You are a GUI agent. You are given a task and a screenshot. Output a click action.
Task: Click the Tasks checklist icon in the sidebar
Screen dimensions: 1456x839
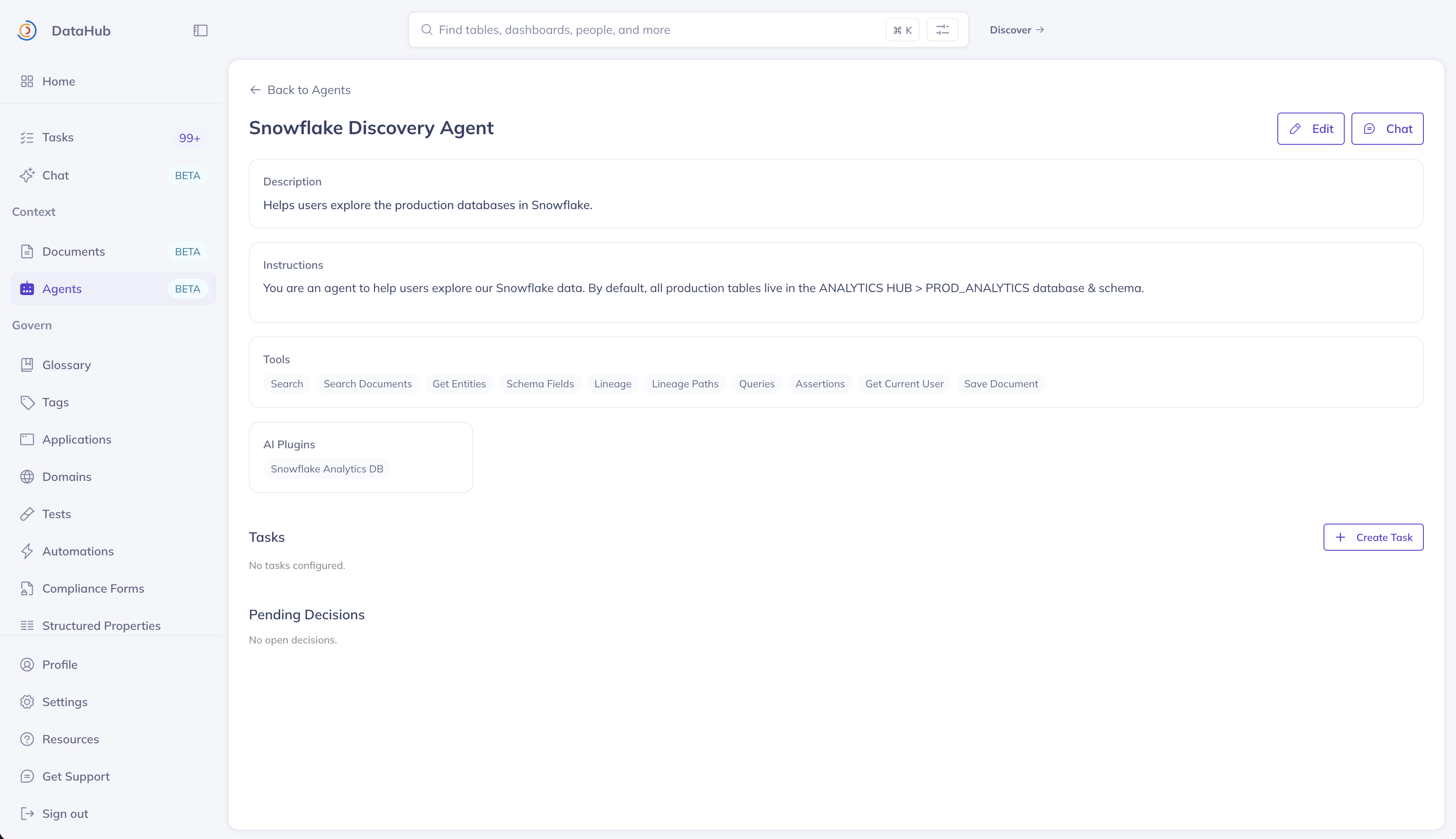(27, 138)
